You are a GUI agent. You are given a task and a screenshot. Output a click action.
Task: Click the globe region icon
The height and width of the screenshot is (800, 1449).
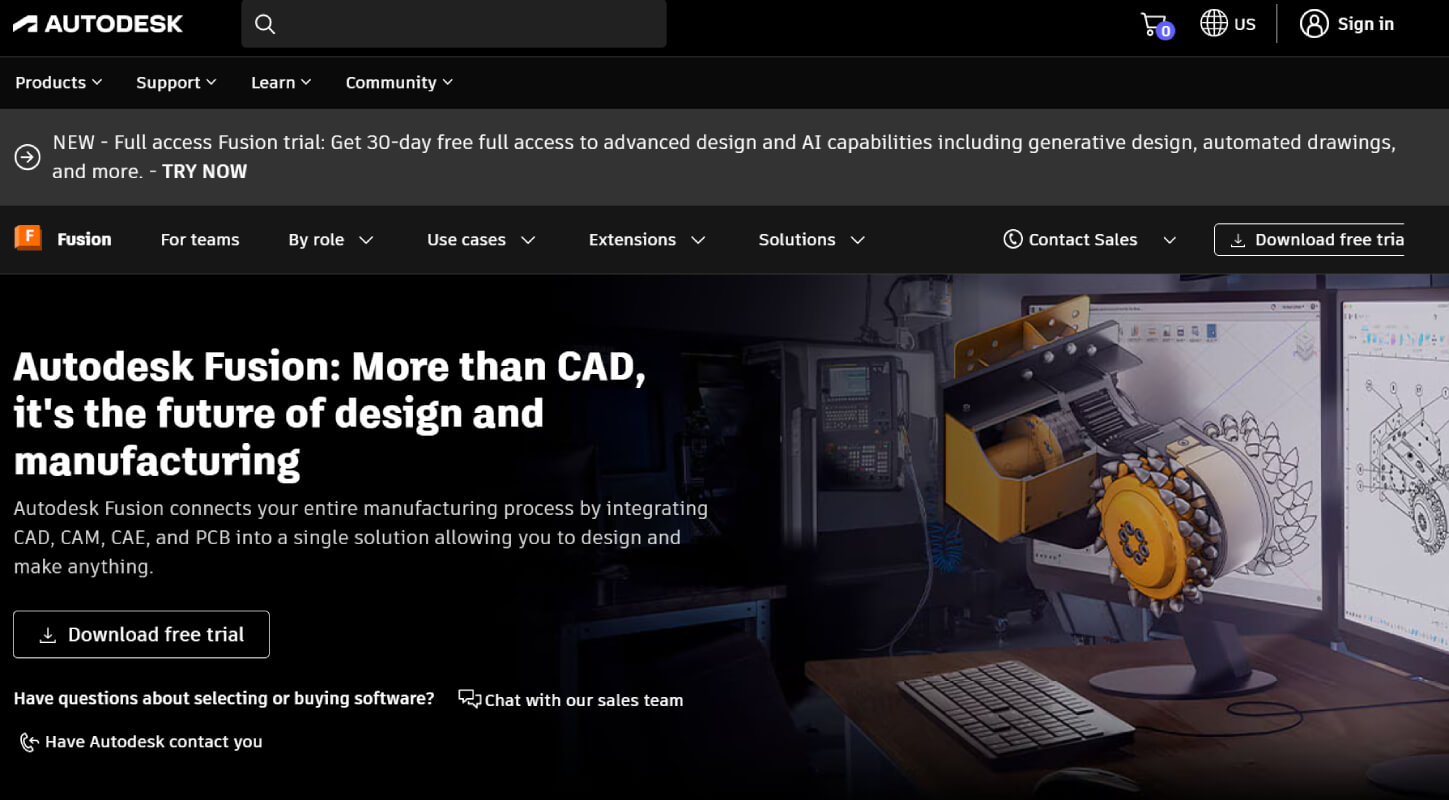coord(1214,23)
